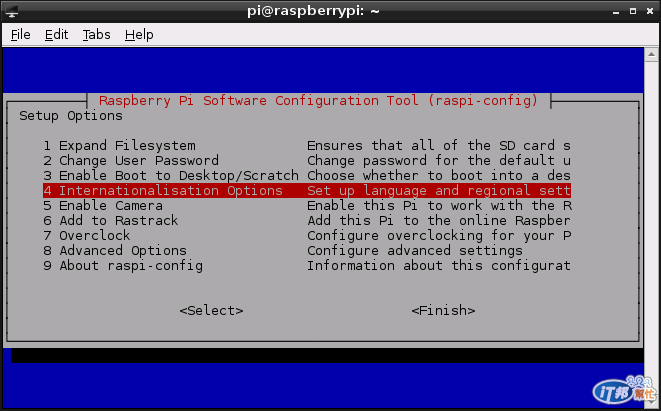Open the File menu
Screen dimensions: 661x411
tap(21, 35)
